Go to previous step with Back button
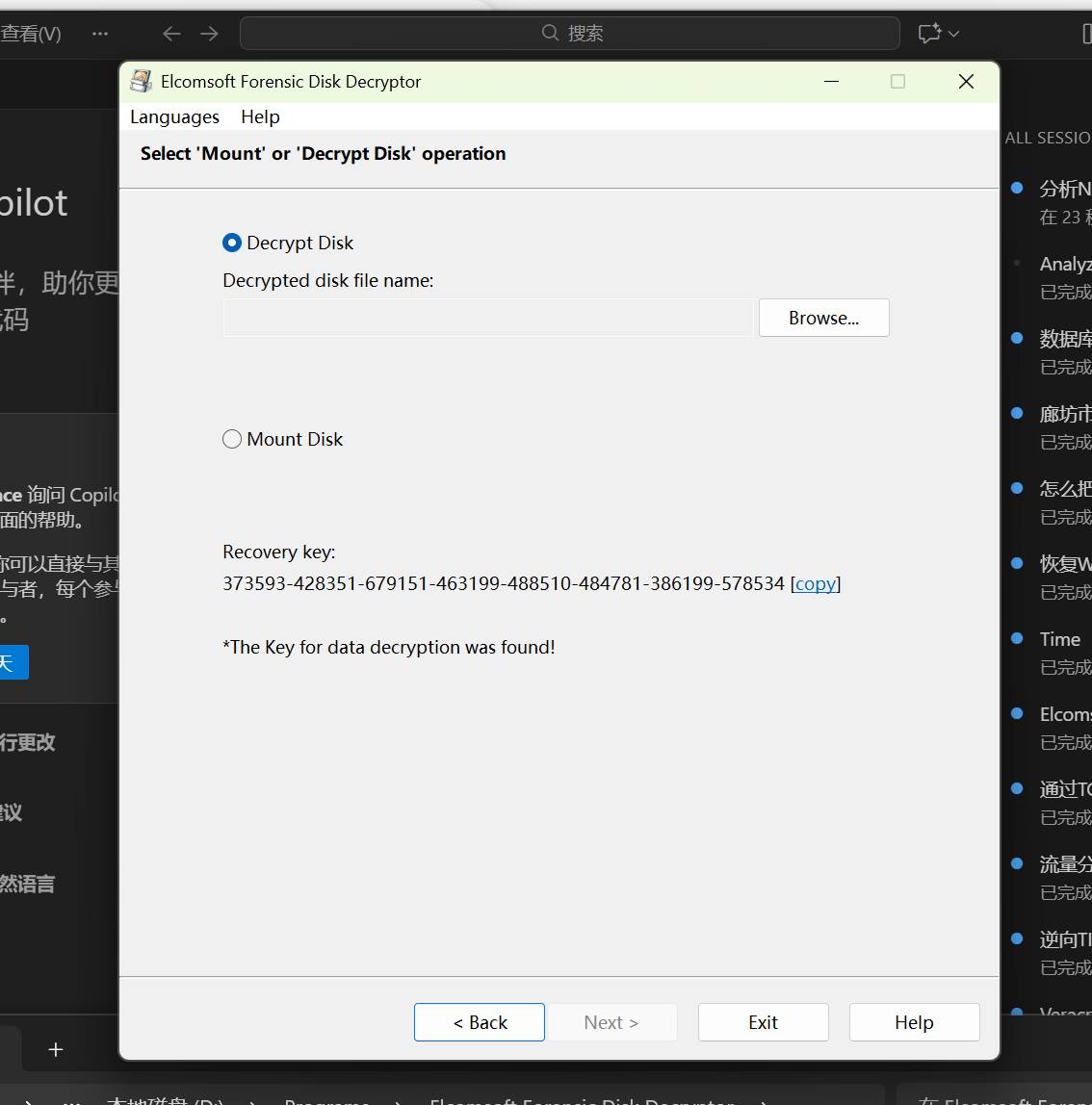Screen dimensions: 1092x1105 tap(480, 1022)
